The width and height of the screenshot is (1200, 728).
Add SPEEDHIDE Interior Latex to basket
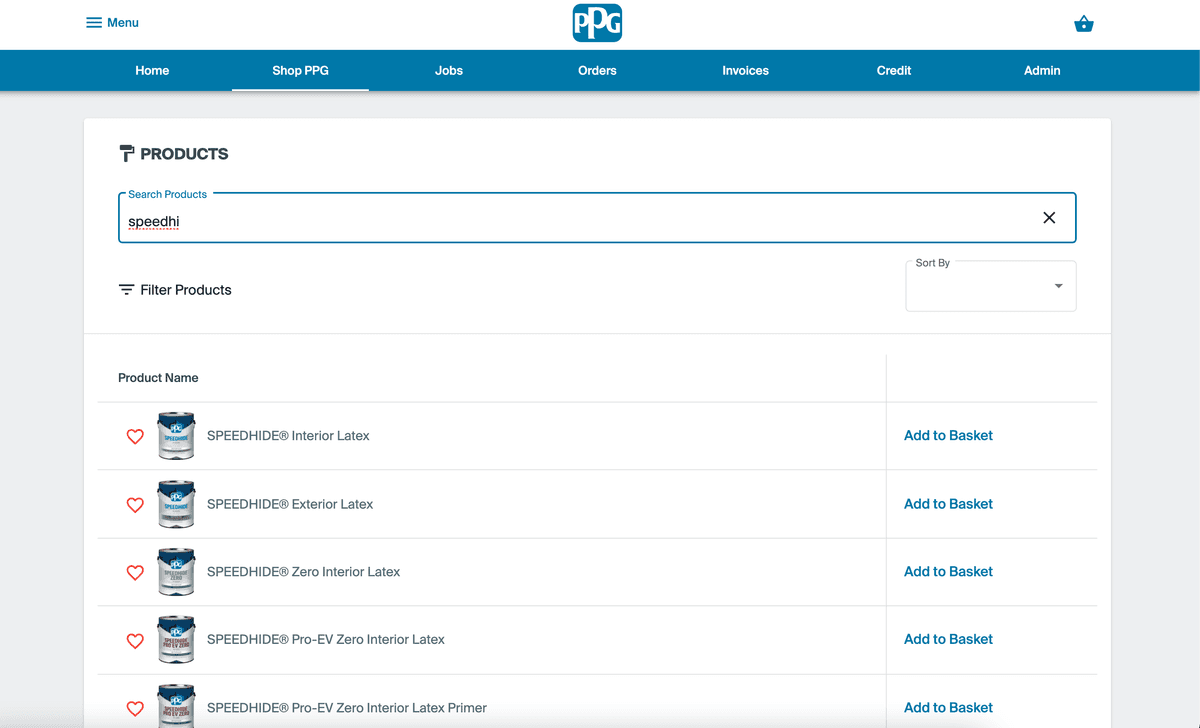pos(948,436)
